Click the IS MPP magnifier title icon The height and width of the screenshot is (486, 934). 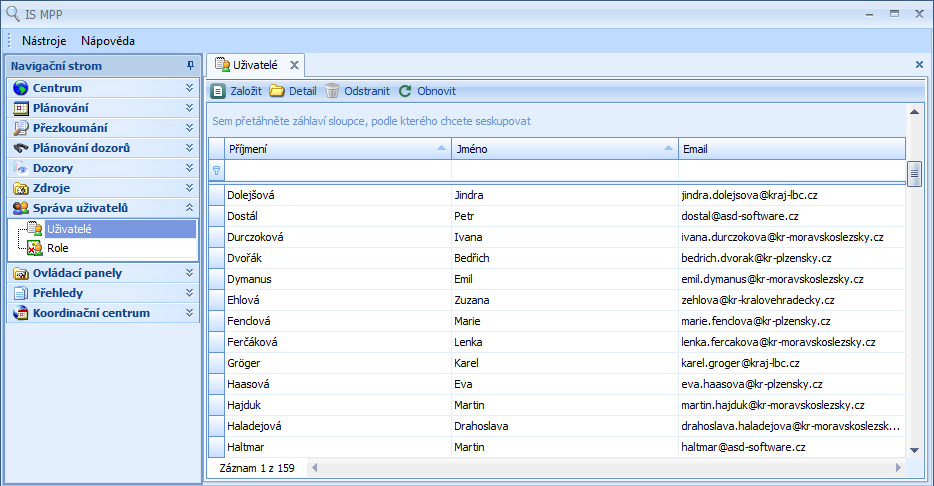[13, 13]
